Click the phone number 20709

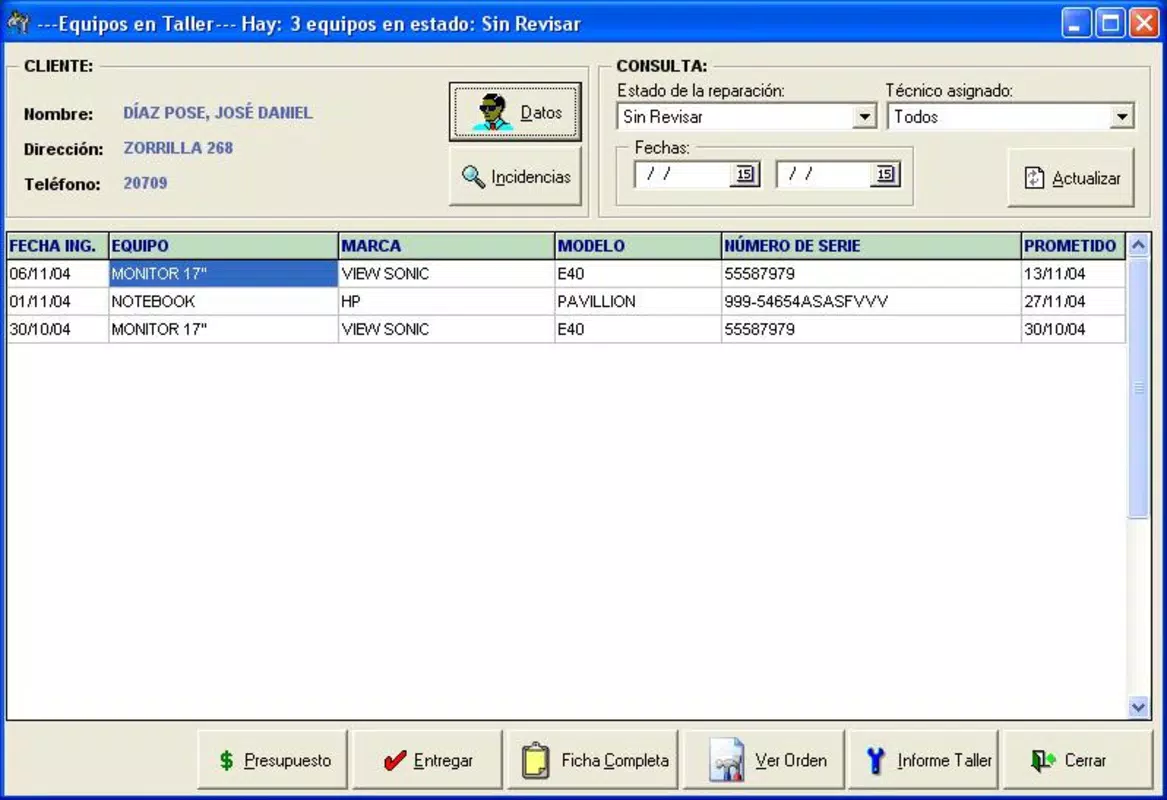(x=145, y=183)
